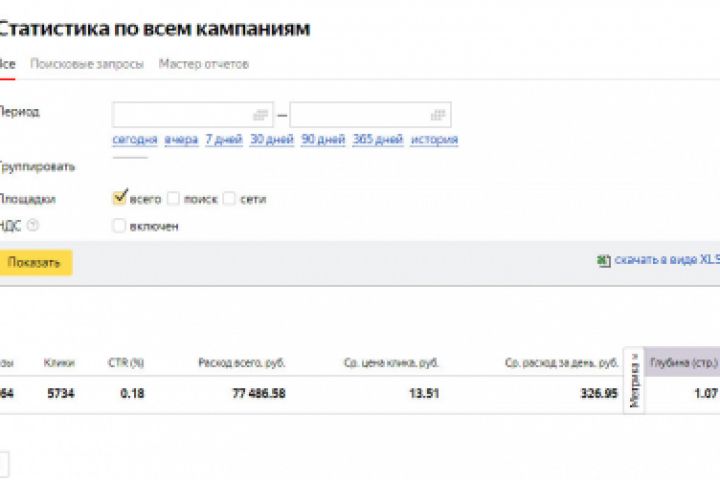Choose the '7 дней' period
Screen dimensions: 720x480
coord(222,140)
